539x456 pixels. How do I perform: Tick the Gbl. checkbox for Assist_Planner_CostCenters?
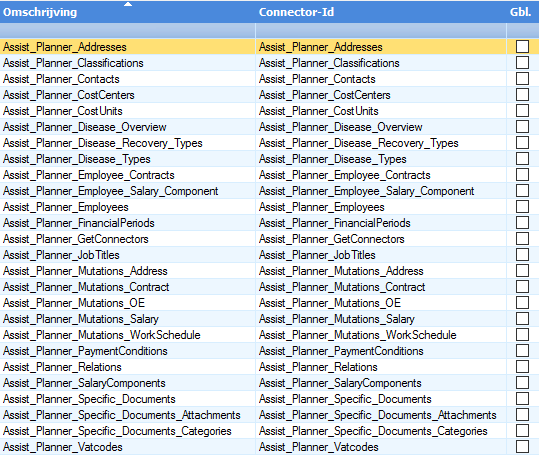tap(522, 94)
